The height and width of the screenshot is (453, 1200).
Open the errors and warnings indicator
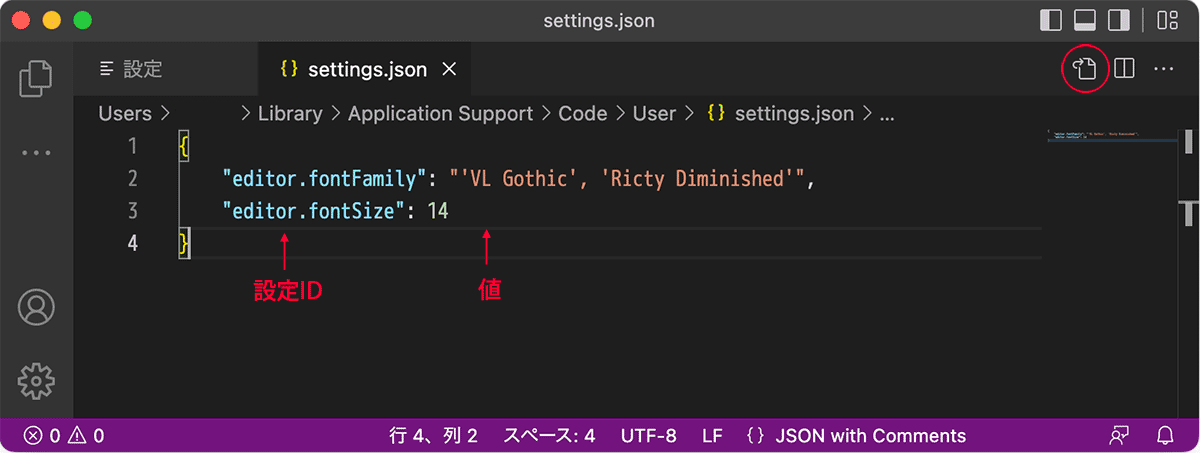click(65, 436)
